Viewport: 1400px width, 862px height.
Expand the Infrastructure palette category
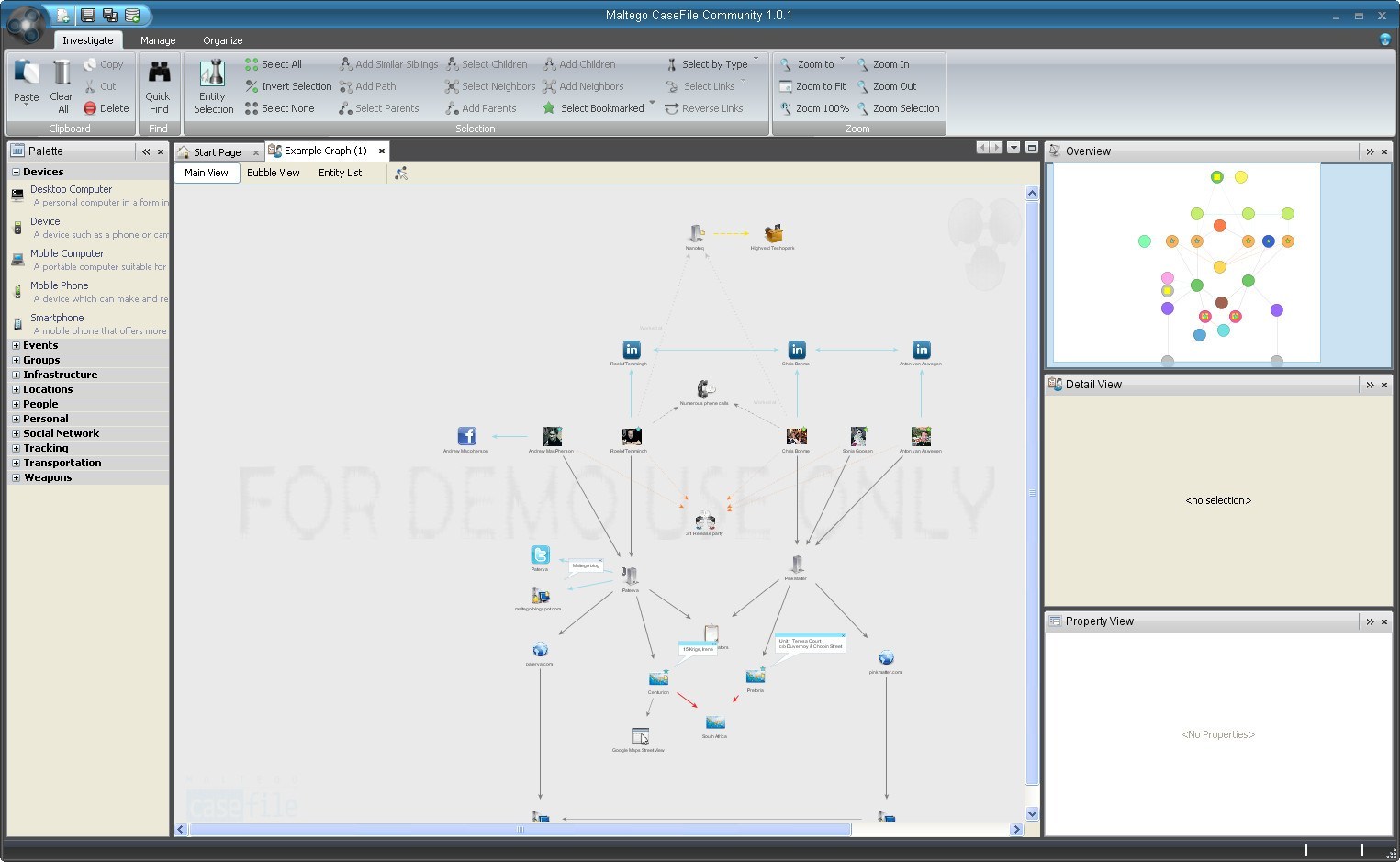(16, 375)
